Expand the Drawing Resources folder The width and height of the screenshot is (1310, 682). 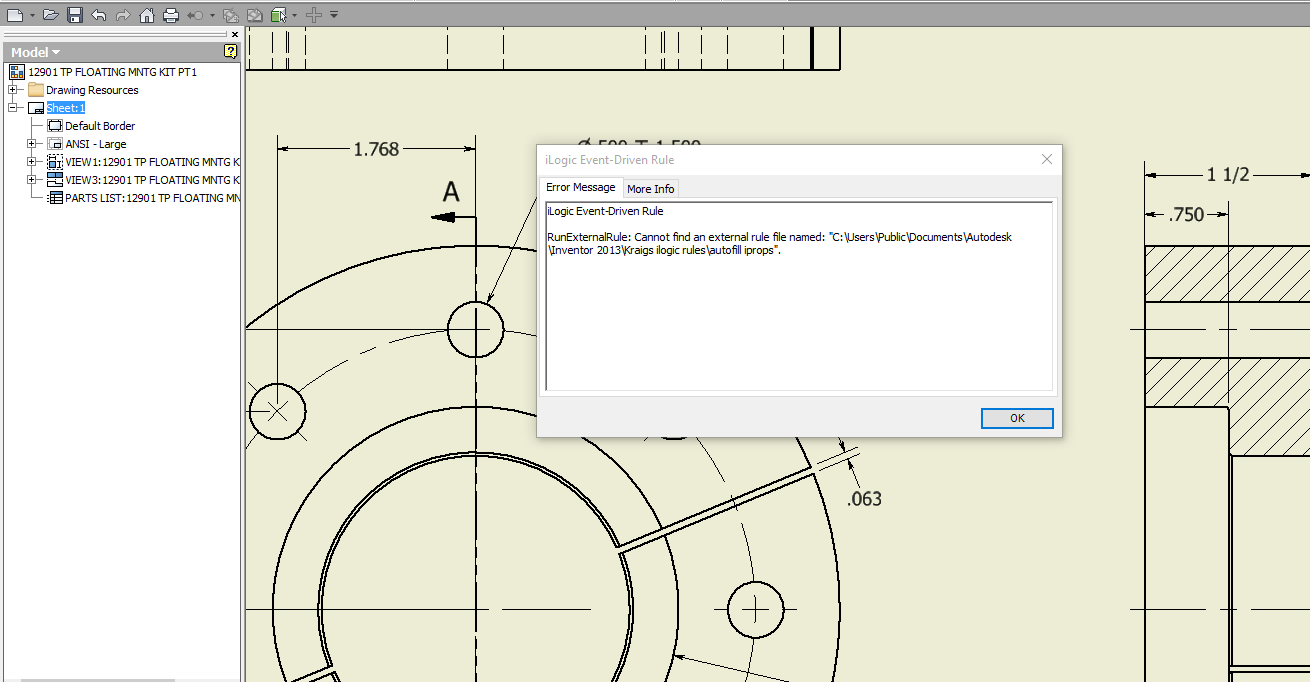tap(14, 90)
